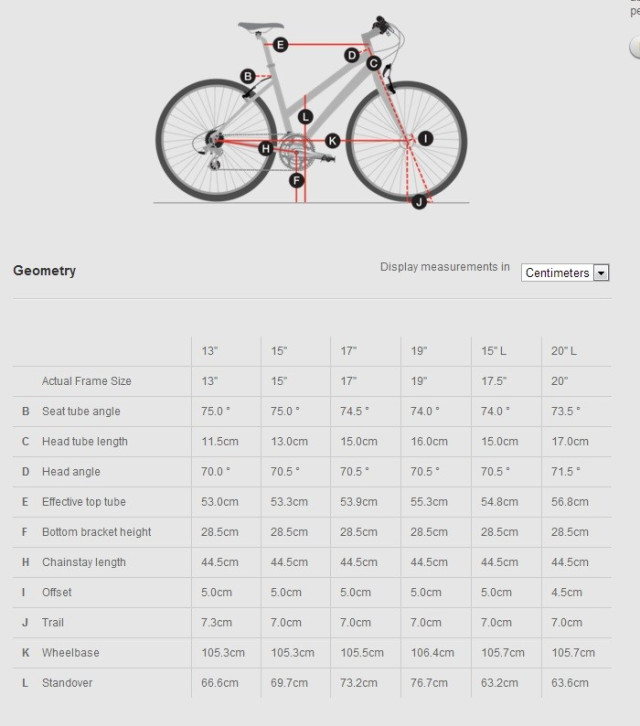Click the Effective top tube row label

pyautogui.click(x=84, y=501)
